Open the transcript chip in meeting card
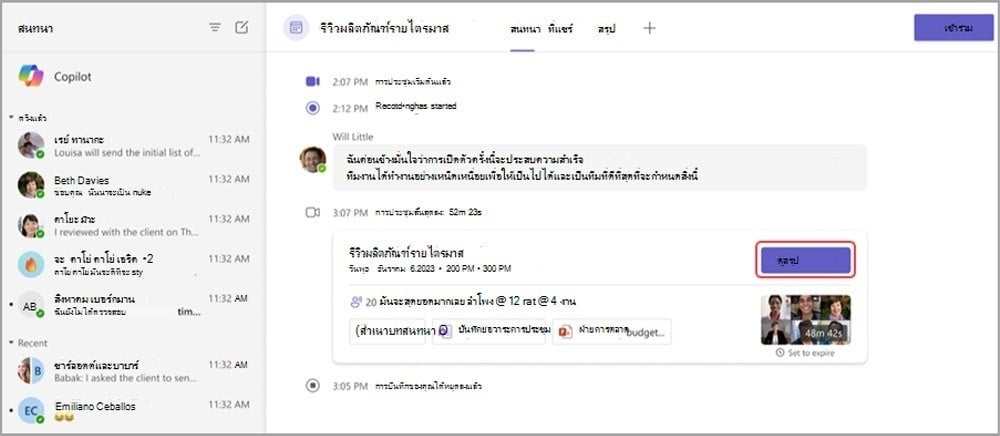 390,331
